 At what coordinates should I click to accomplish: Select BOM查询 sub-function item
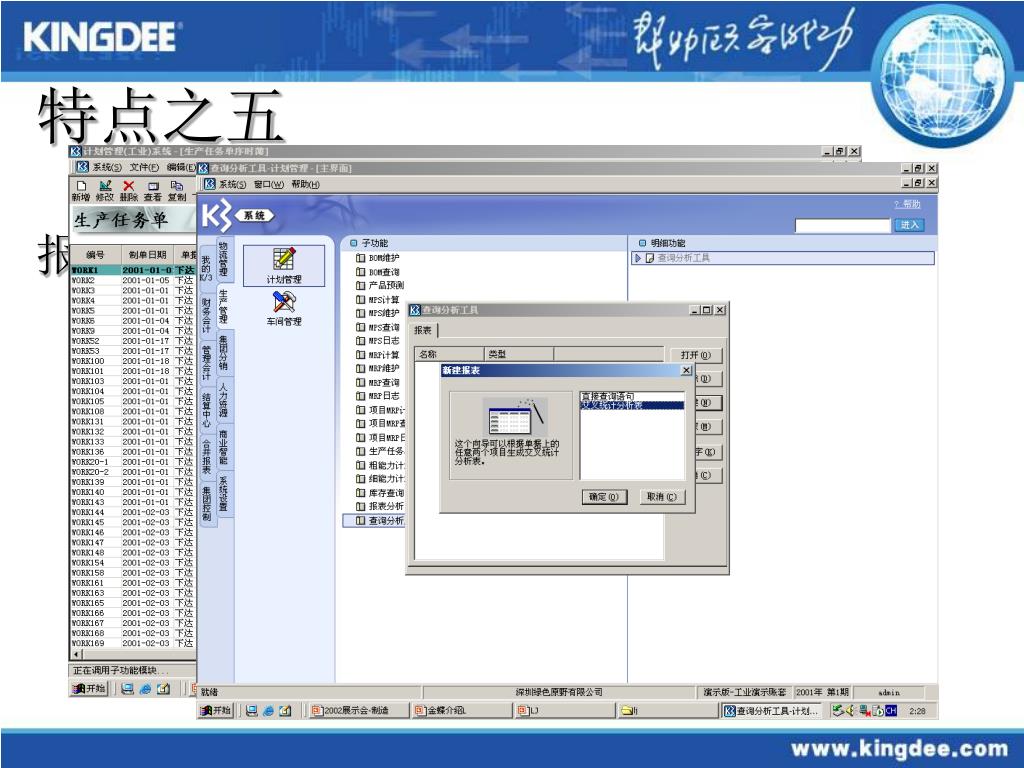point(377,272)
